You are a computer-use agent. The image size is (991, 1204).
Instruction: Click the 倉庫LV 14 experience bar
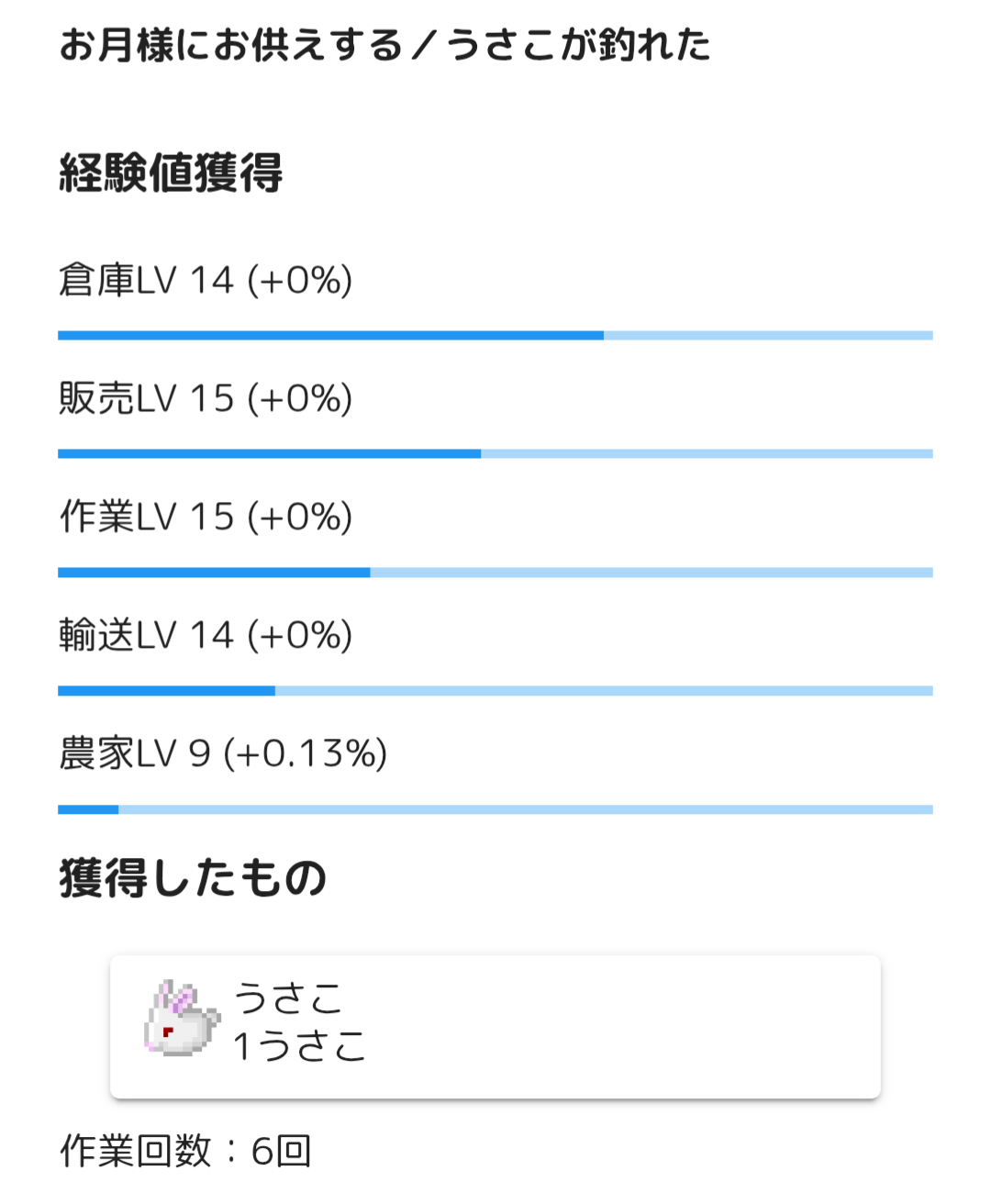click(495, 336)
